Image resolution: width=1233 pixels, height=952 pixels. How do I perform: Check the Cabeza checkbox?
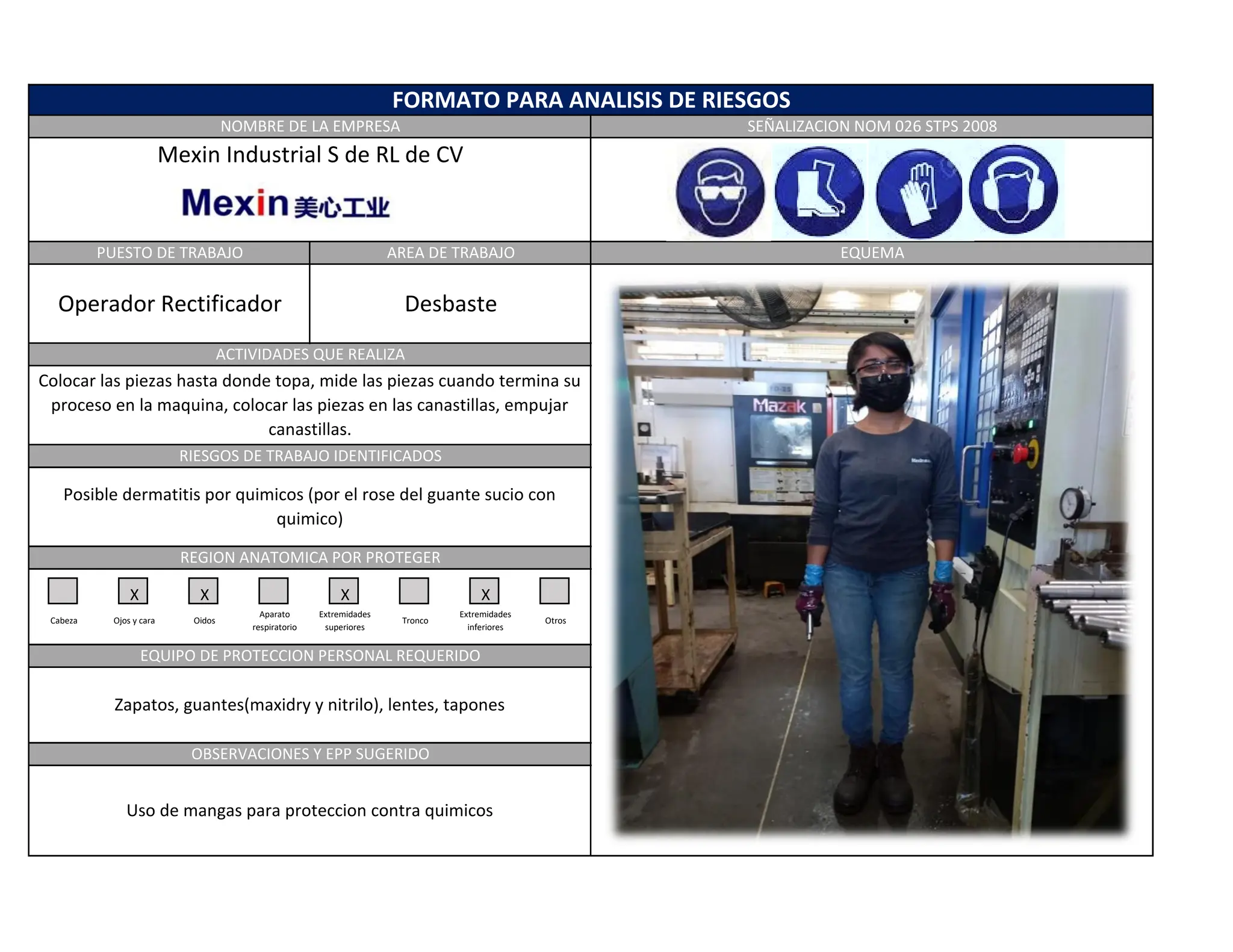coord(63,591)
